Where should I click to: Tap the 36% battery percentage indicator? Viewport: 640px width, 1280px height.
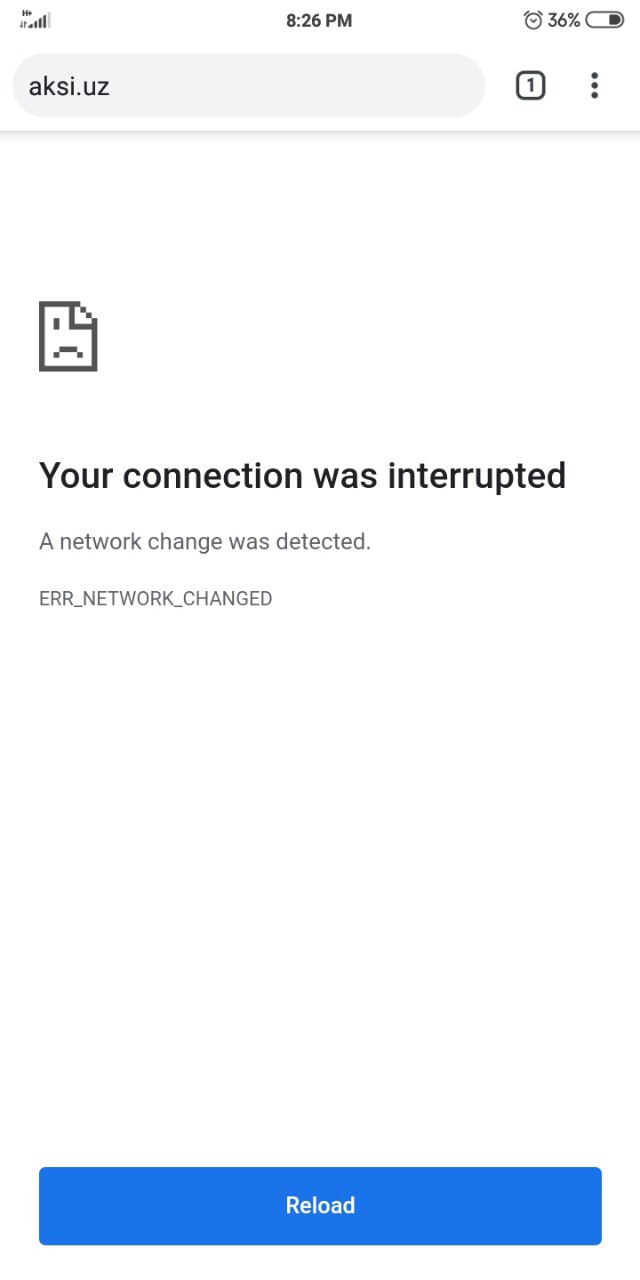point(564,20)
